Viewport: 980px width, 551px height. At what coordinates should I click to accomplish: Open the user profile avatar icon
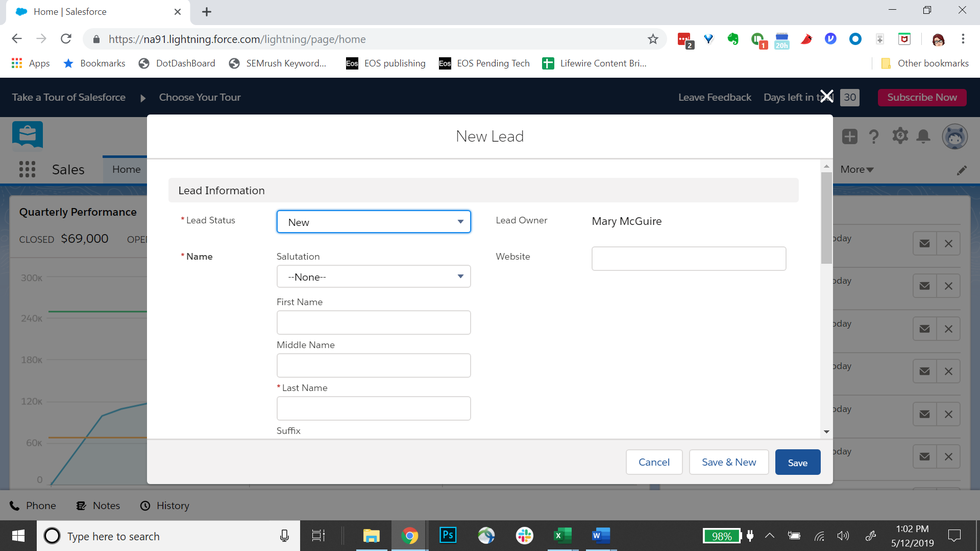[954, 137]
